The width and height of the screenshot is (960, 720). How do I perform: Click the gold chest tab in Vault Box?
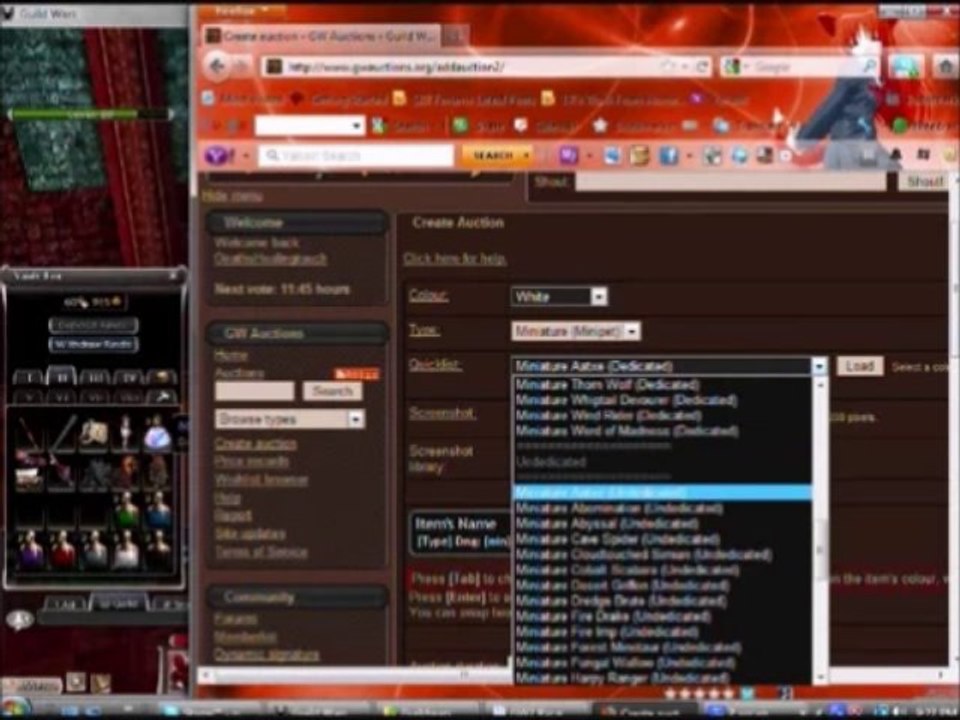click(x=161, y=377)
